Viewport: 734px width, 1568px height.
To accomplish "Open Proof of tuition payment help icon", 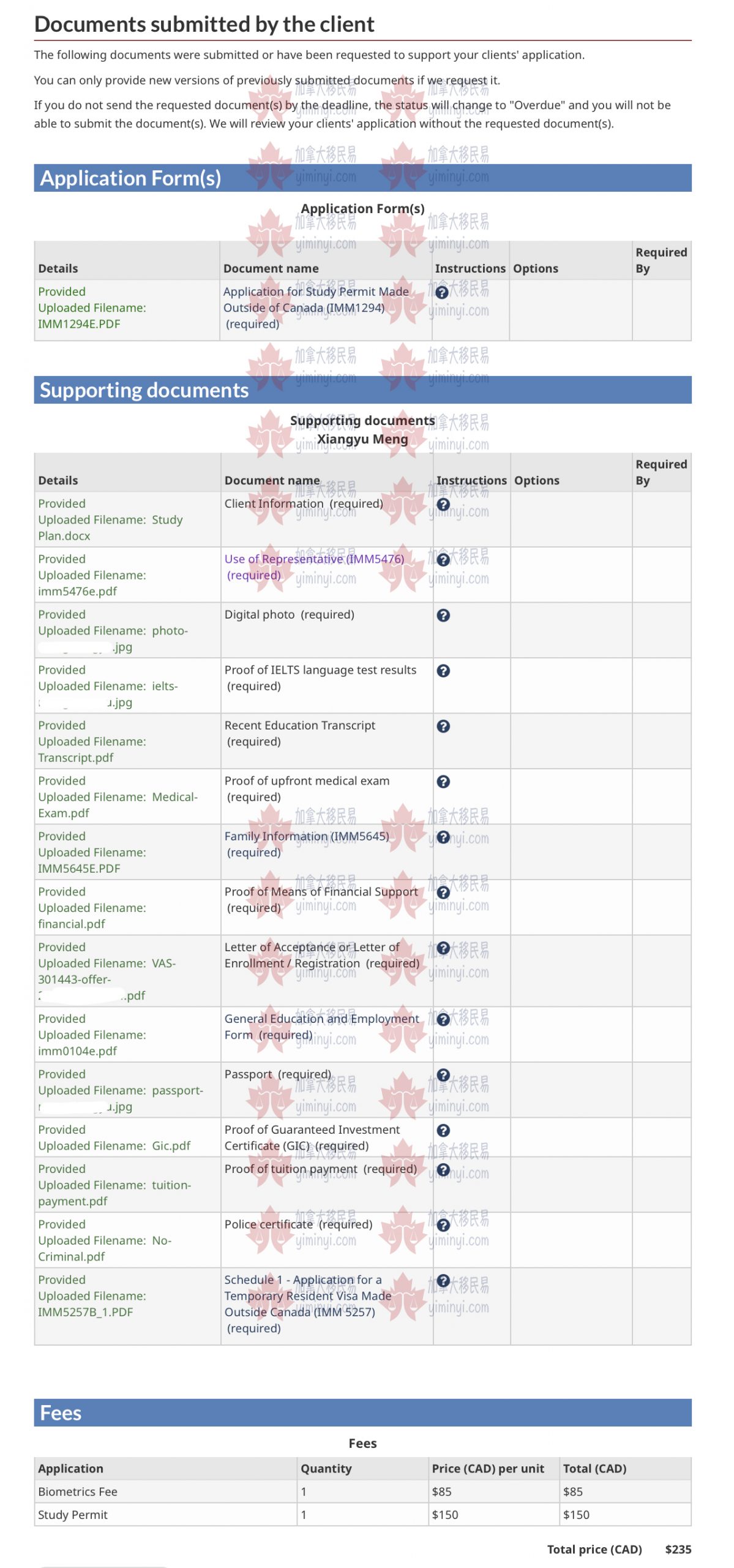I will 443,1170.
